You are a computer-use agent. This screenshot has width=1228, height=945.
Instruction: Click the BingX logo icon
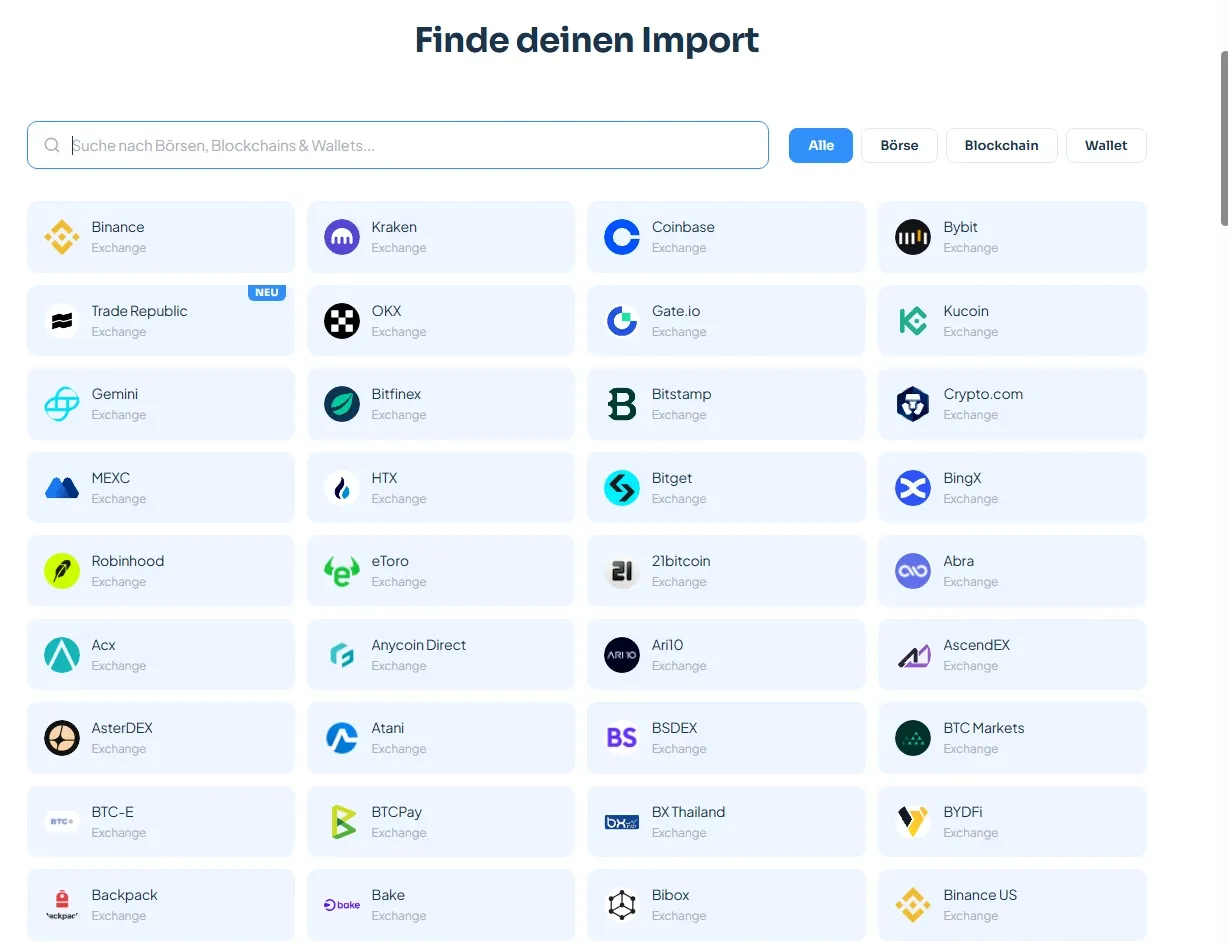coord(913,488)
